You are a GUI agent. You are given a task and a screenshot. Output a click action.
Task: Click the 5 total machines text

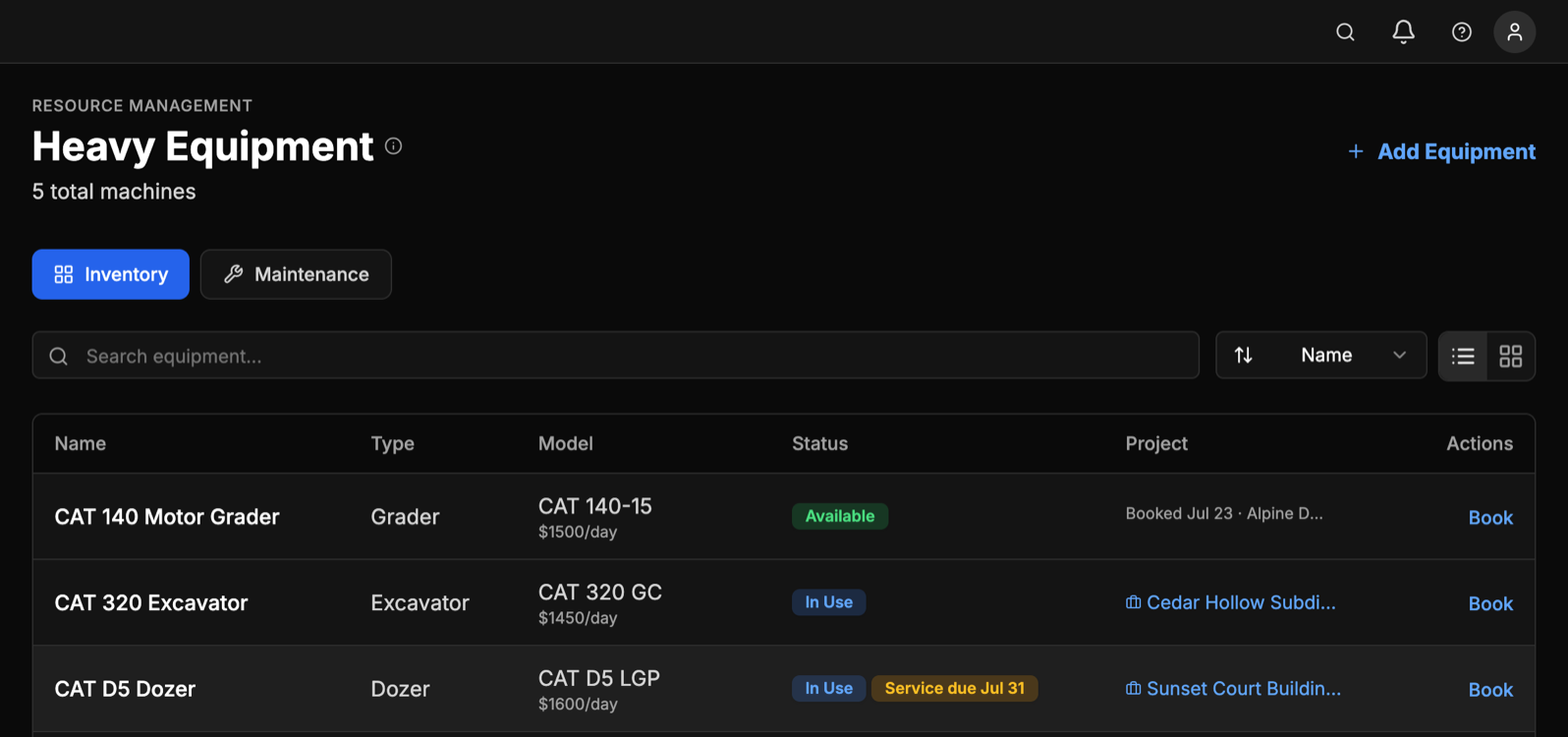pos(114,192)
